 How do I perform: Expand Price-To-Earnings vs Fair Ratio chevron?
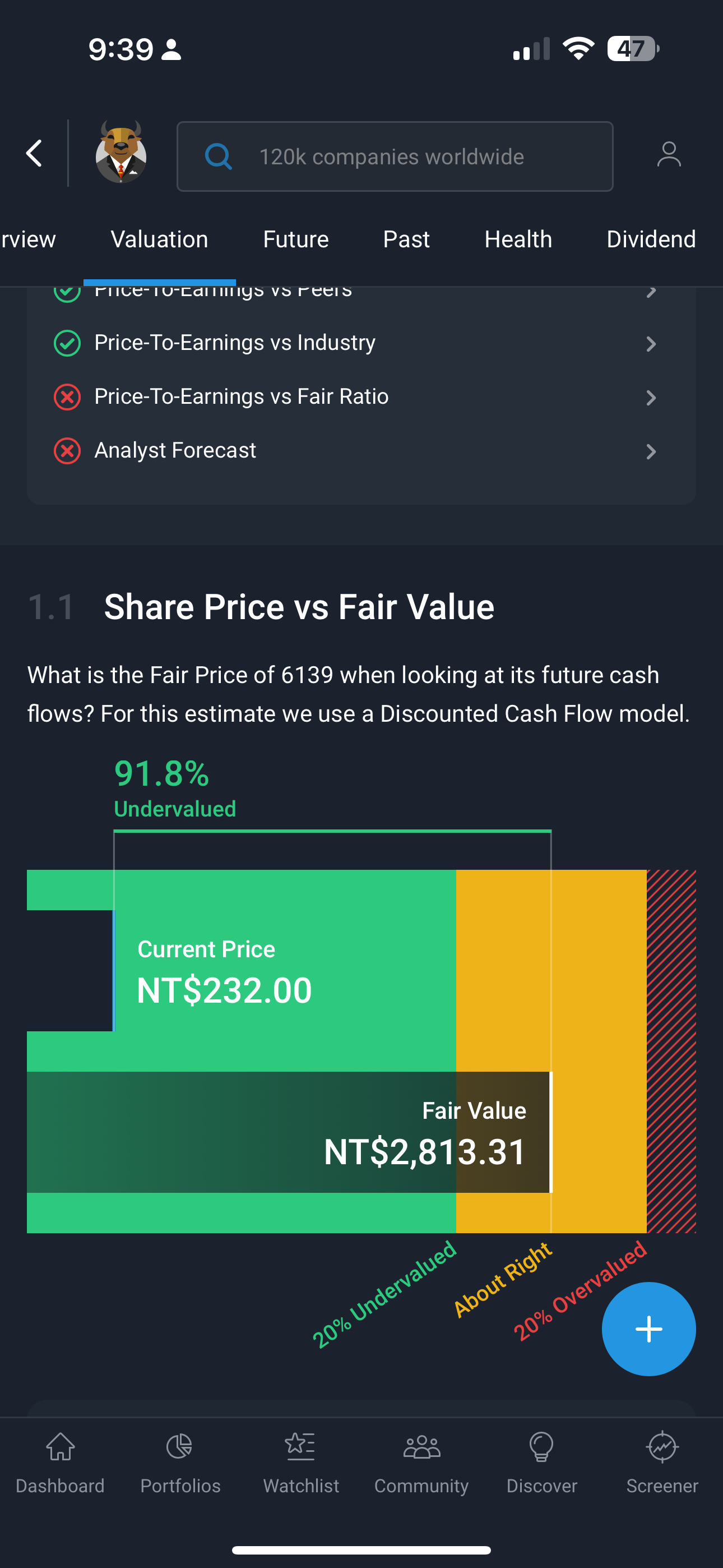point(651,398)
